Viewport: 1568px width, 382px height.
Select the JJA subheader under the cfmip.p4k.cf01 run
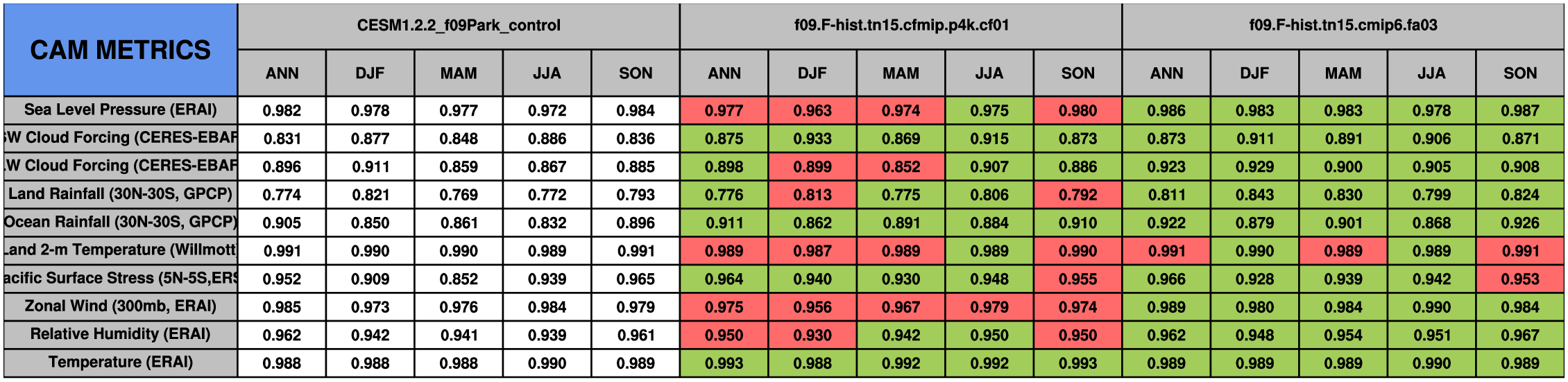(x=989, y=73)
